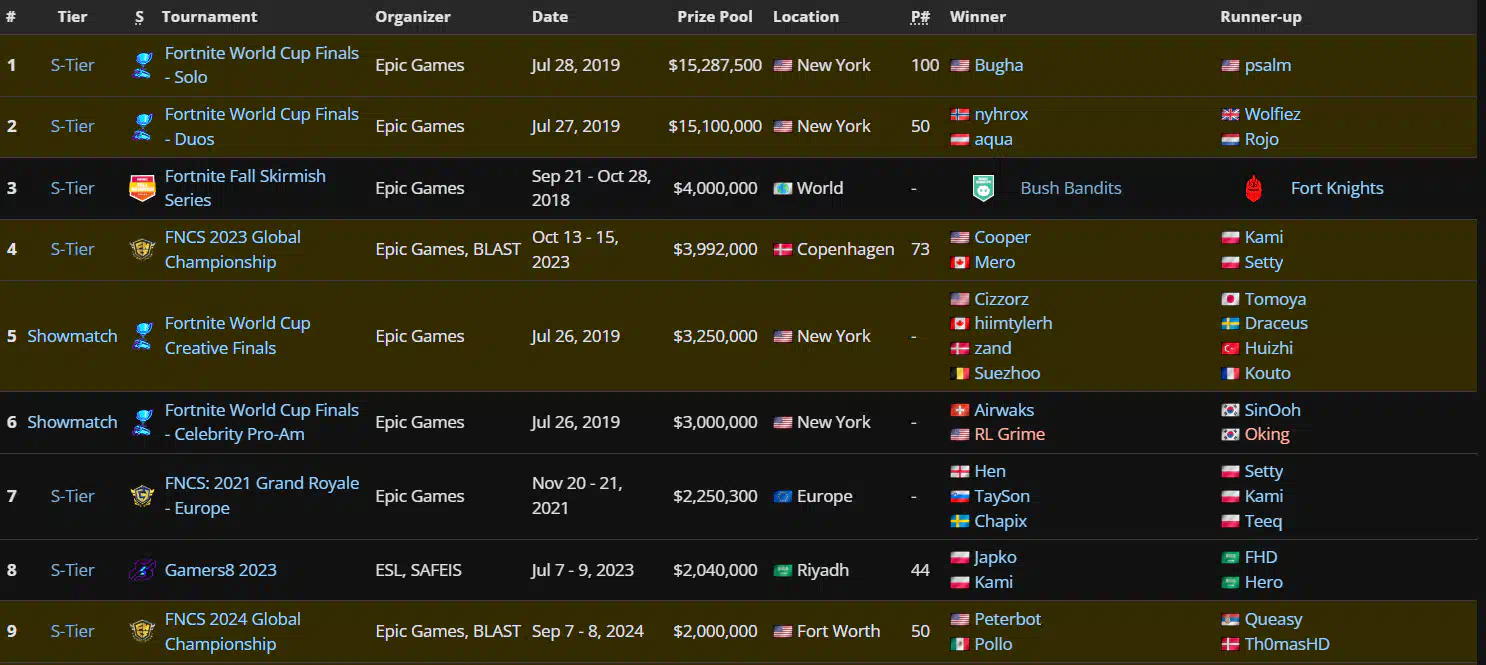Click the FNCS 2024 Global Championship badge icon
The height and width of the screenshot is (665, 1486).
(x=142, y=631)
